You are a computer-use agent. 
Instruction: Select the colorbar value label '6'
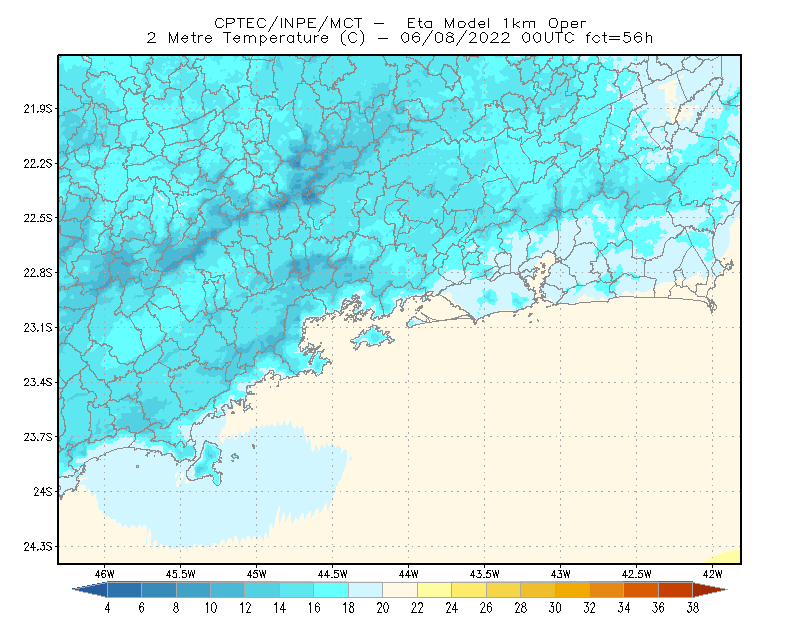(142, 608)
